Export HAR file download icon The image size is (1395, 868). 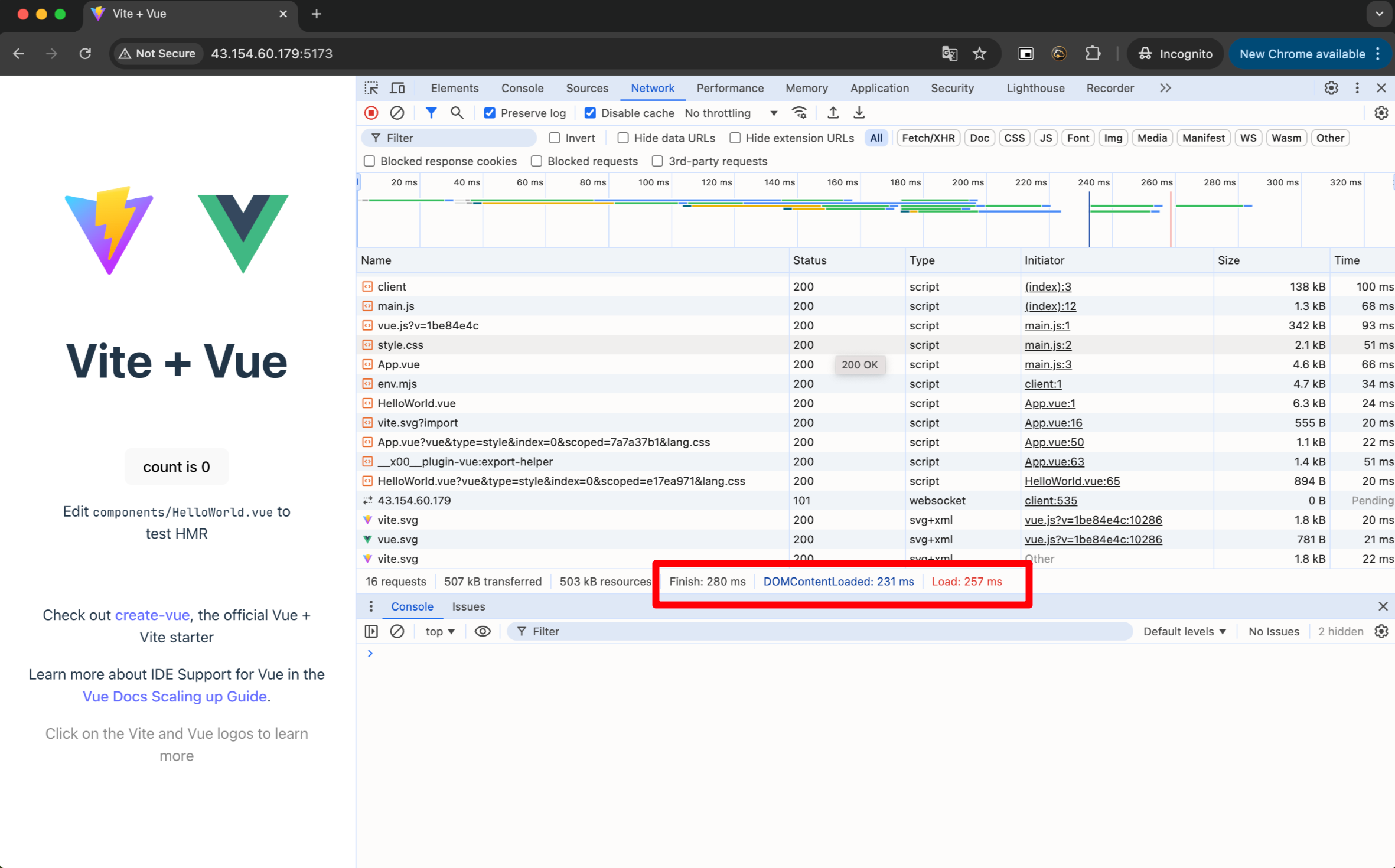(859, 113)
